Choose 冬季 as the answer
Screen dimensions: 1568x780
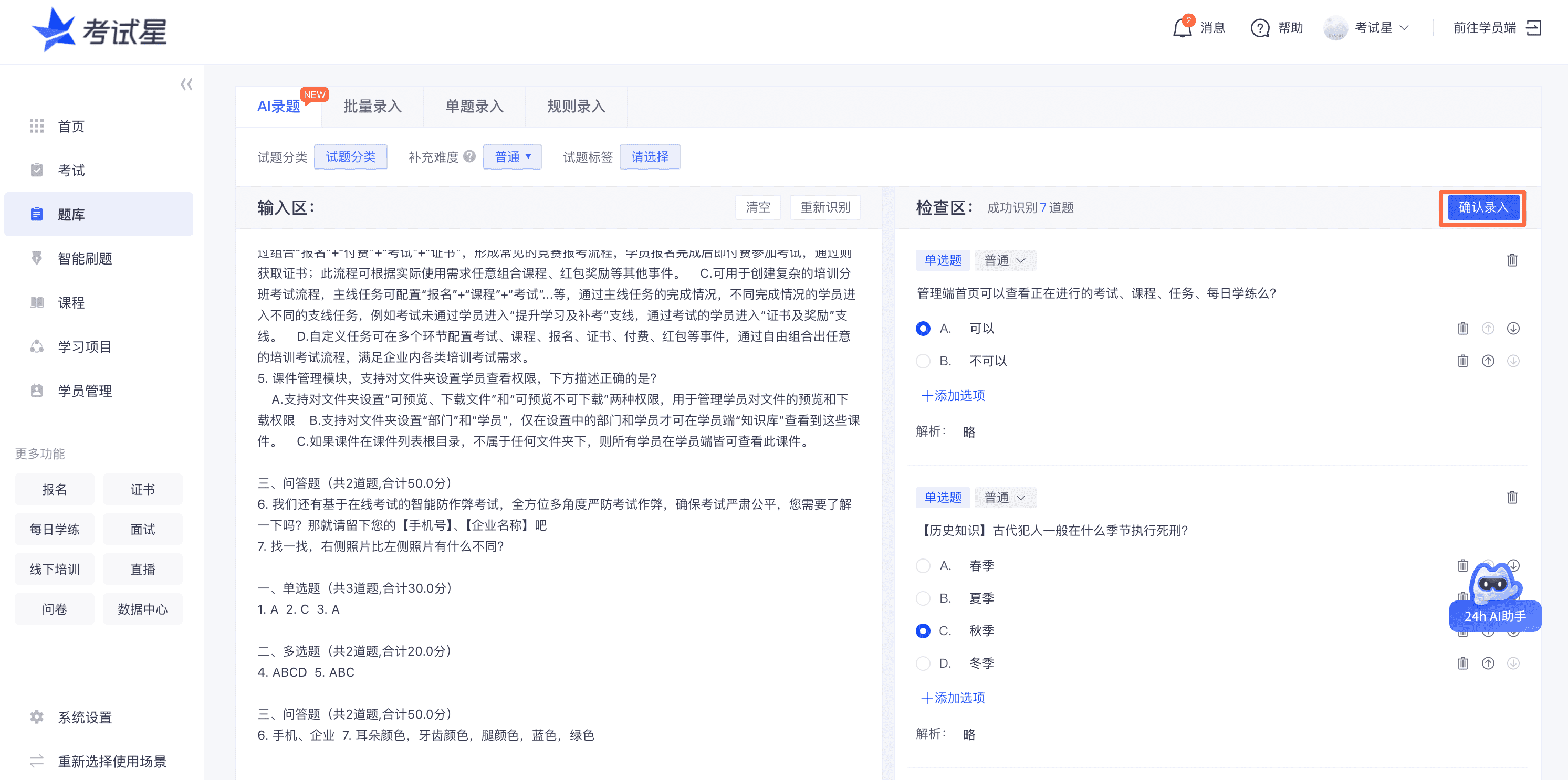923,663
